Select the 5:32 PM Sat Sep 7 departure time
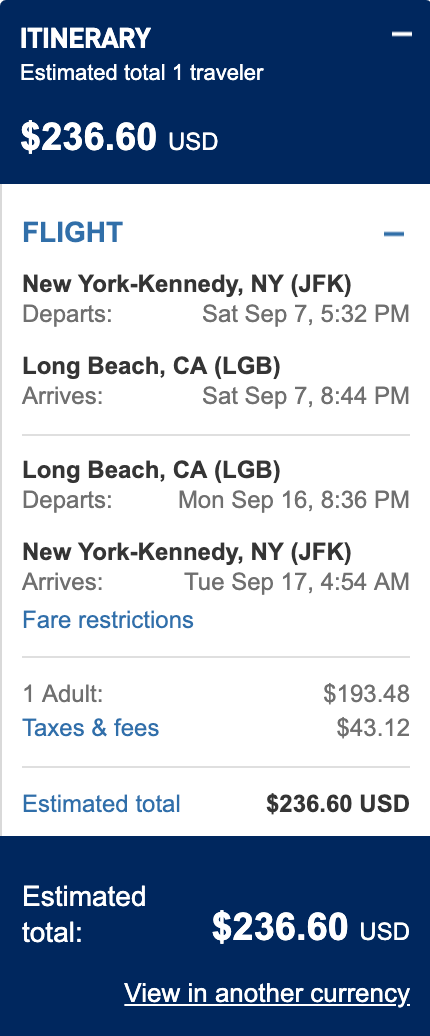The image size is (430, 1036). (306, 314)
